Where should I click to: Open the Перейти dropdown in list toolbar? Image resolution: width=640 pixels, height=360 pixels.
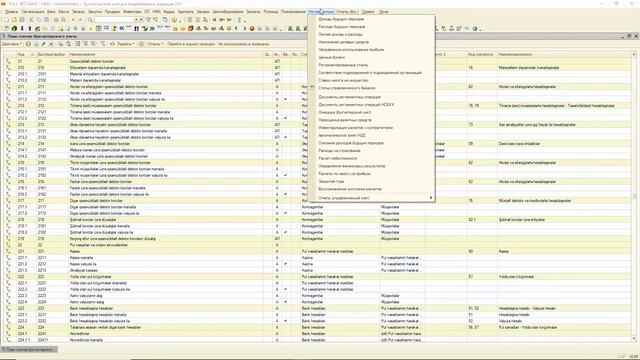tap(126, 44)
